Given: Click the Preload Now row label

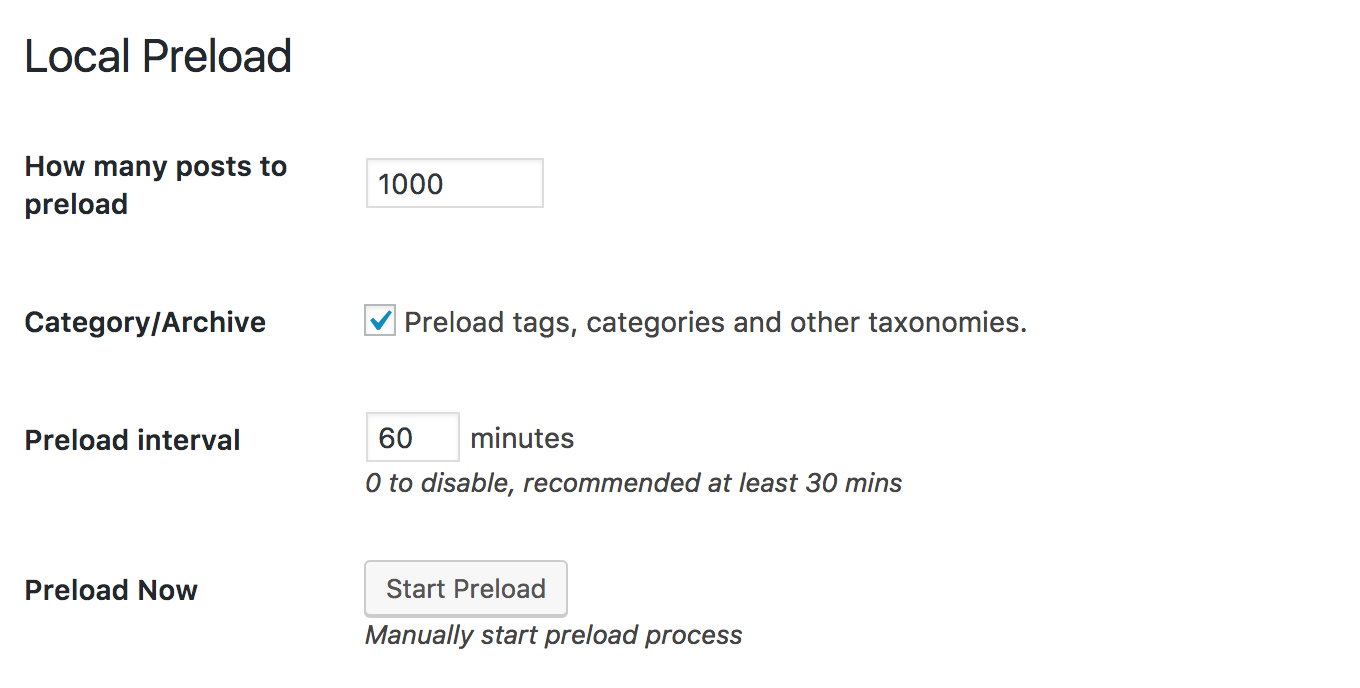Looking at the screenshot, I should pos(111,590).
